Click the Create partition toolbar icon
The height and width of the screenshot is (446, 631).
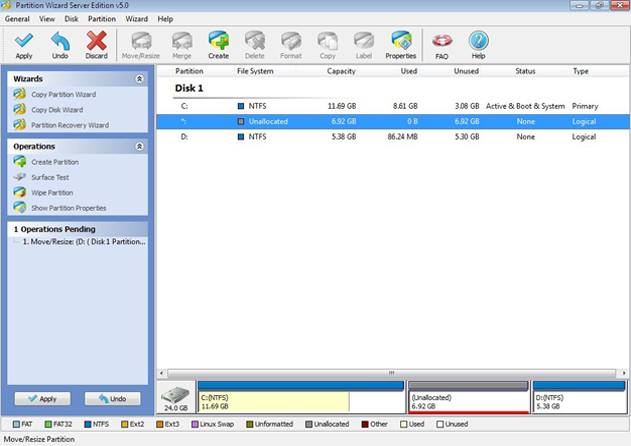pos(218,44)
